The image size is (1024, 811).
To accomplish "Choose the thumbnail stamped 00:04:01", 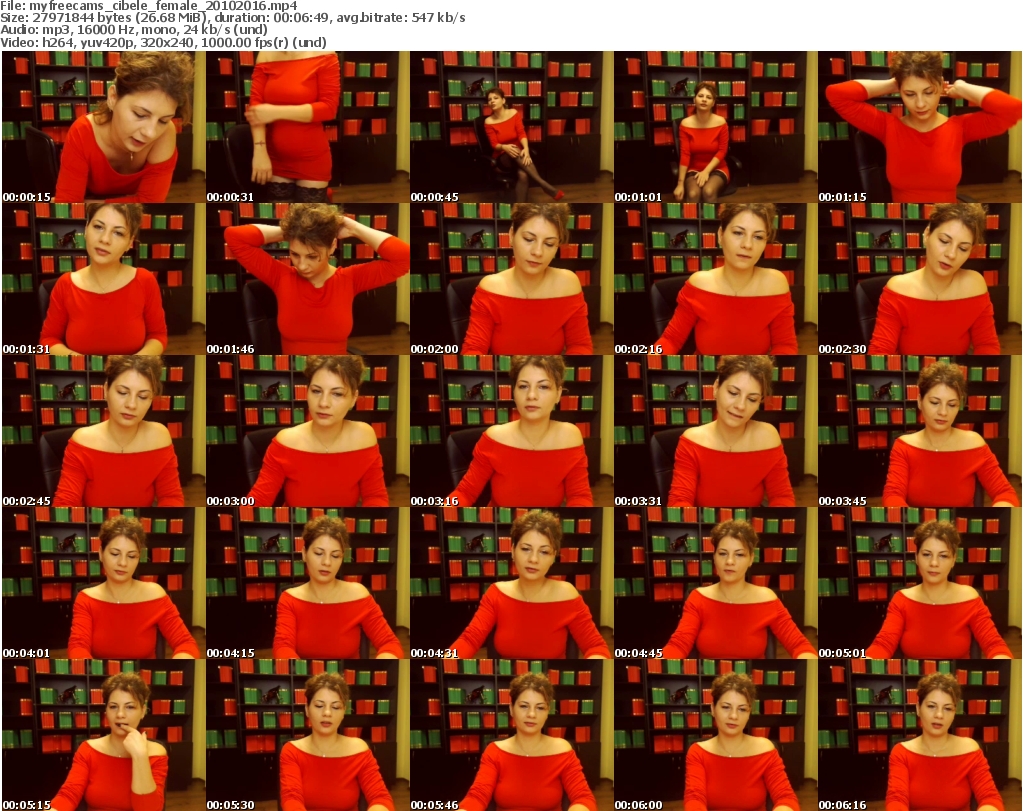I will pos(103,583).
